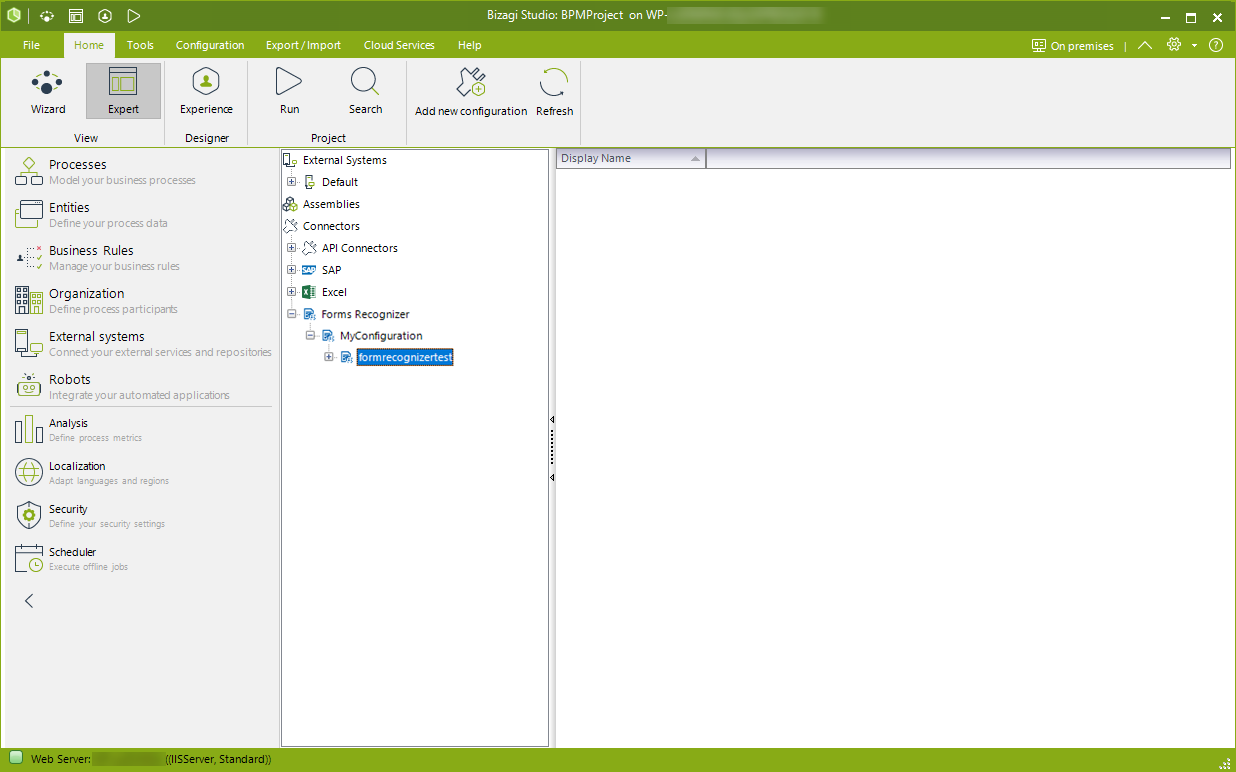Screen dimensions: 1236x772
Task: Select the SAP tree item
Action: click(x=331, y=270)
